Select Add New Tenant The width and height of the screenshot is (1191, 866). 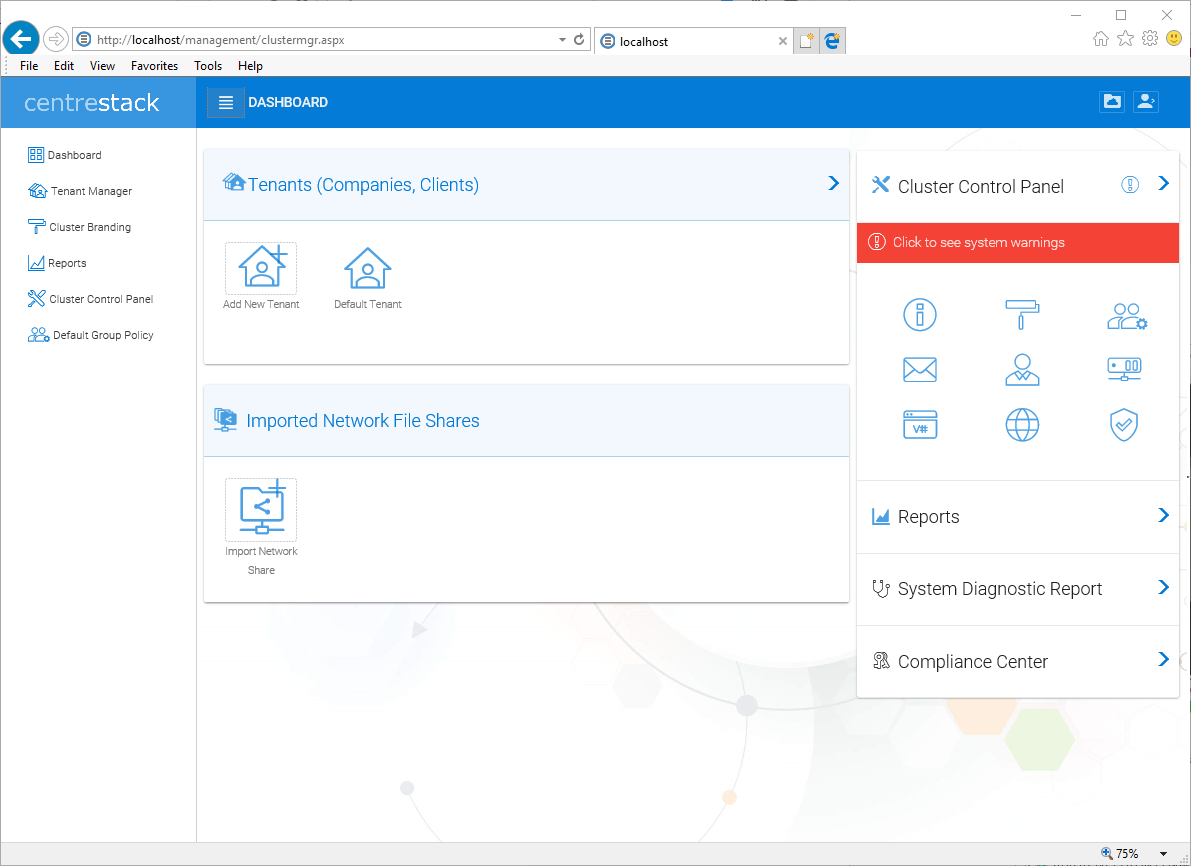[x=261, y=270]
